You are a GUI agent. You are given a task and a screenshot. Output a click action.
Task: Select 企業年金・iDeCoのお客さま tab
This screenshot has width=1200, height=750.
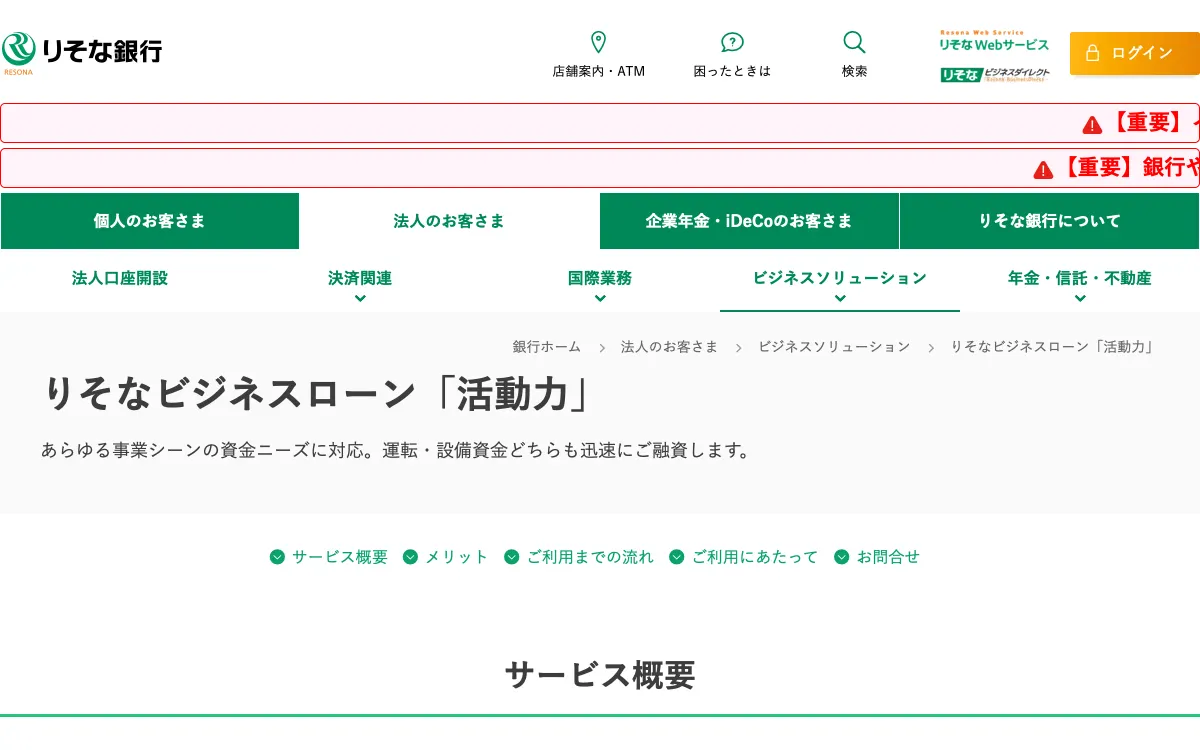click(x=749, y=221)
